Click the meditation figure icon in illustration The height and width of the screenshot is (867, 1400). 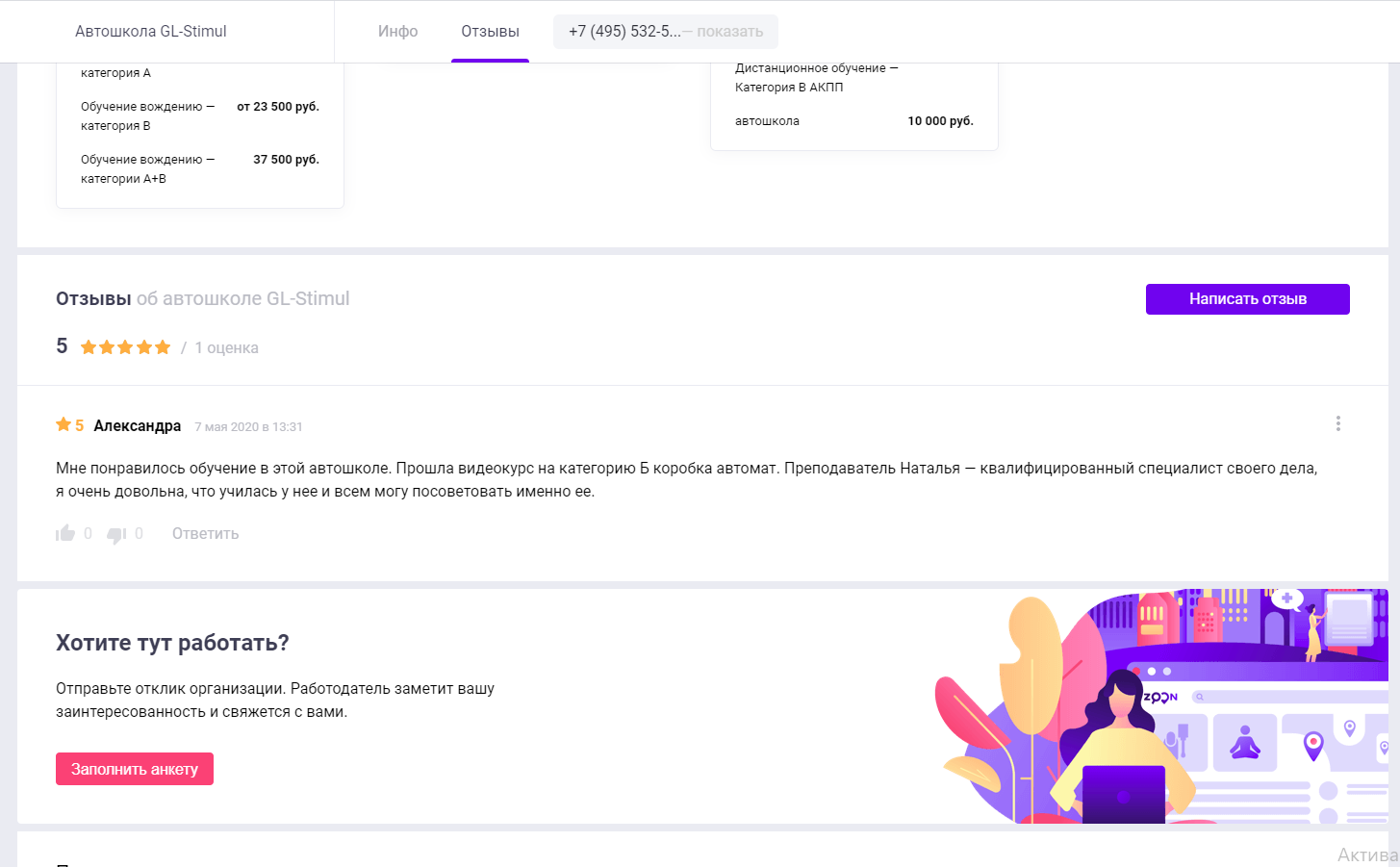[1245, 743]
